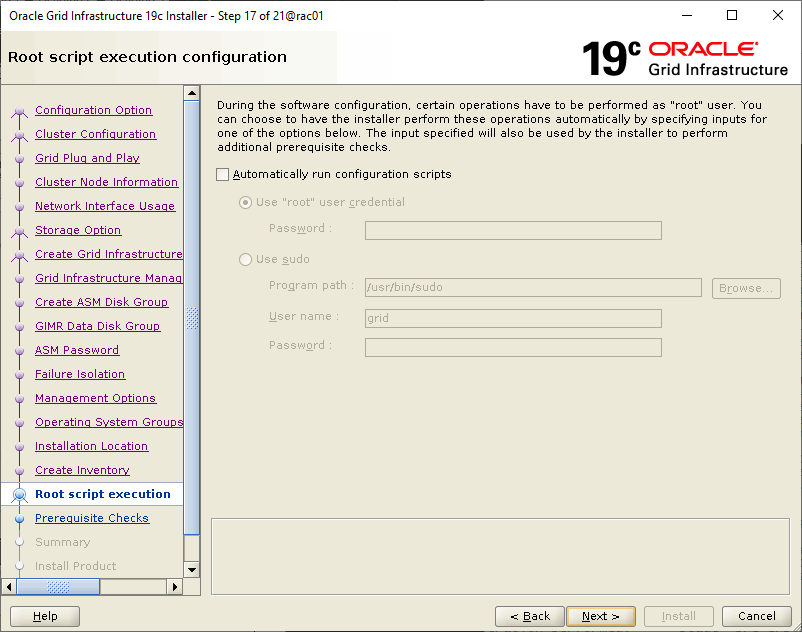
Task: Click the Install Product step marker icon
Action: 19,566
